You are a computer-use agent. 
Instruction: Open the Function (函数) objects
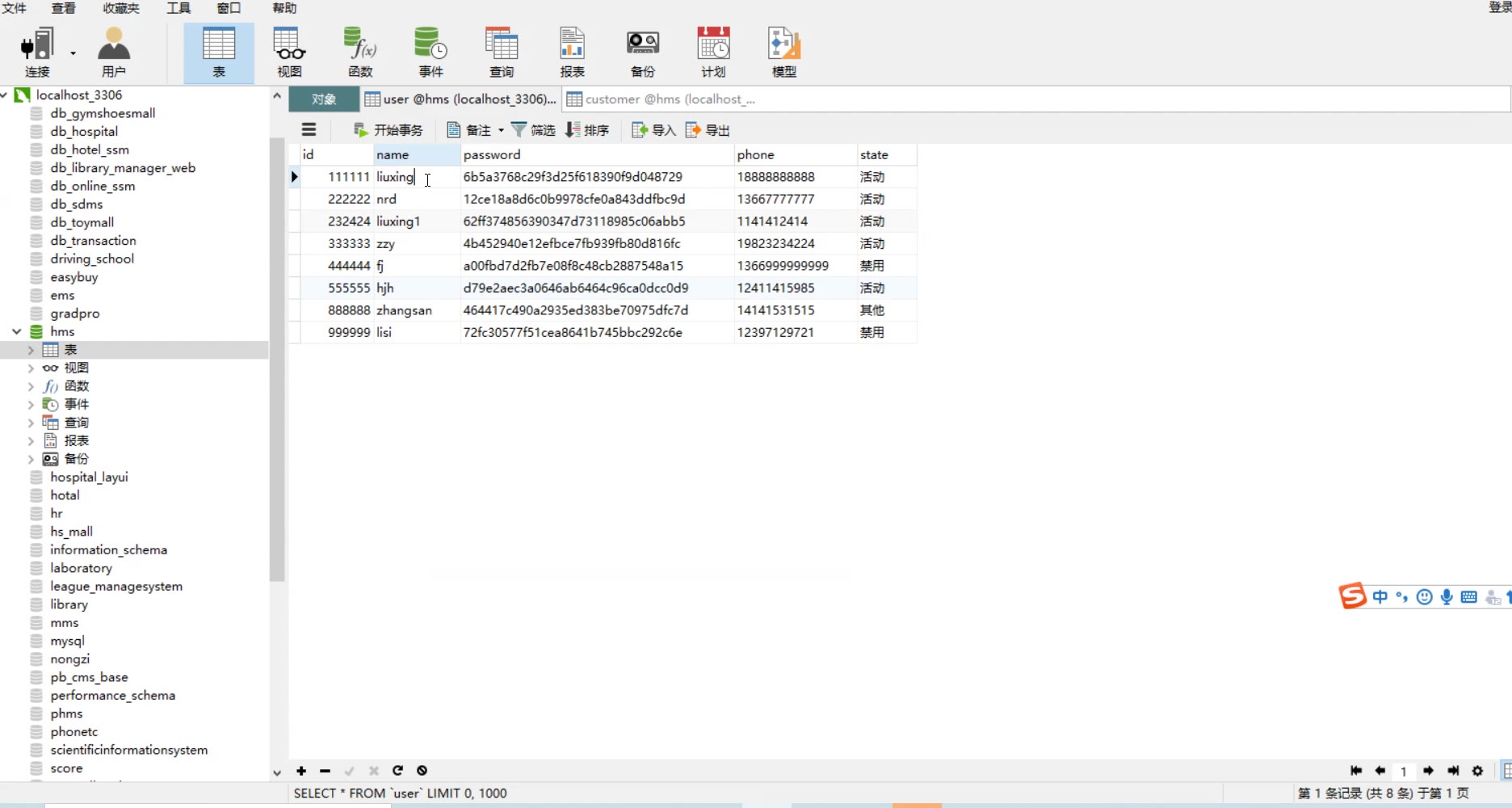tap(360, 52)
